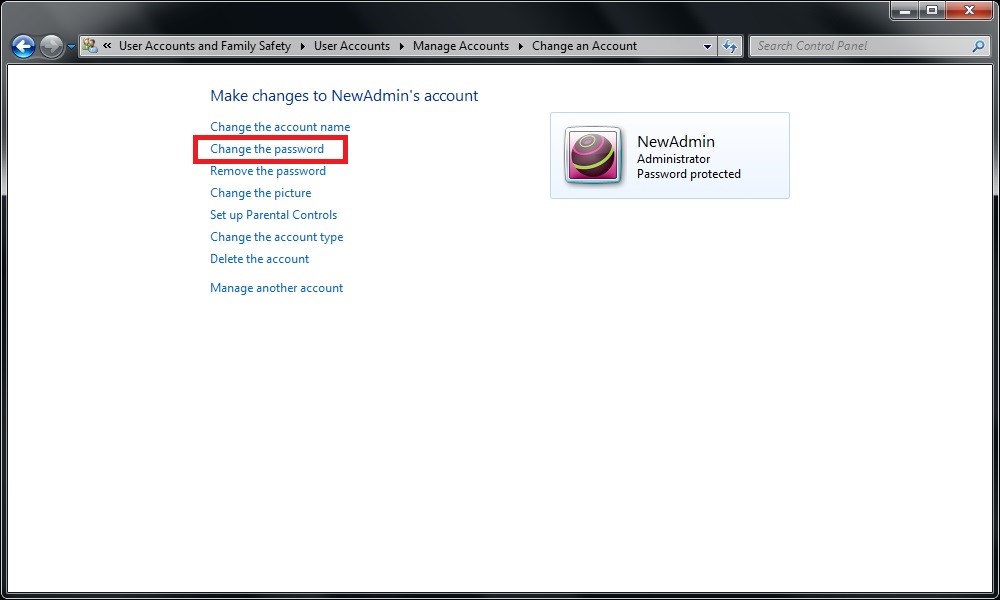Click the Control Panel icon in the address bar
Screen dimensions: 1000x600
(88, 45)
